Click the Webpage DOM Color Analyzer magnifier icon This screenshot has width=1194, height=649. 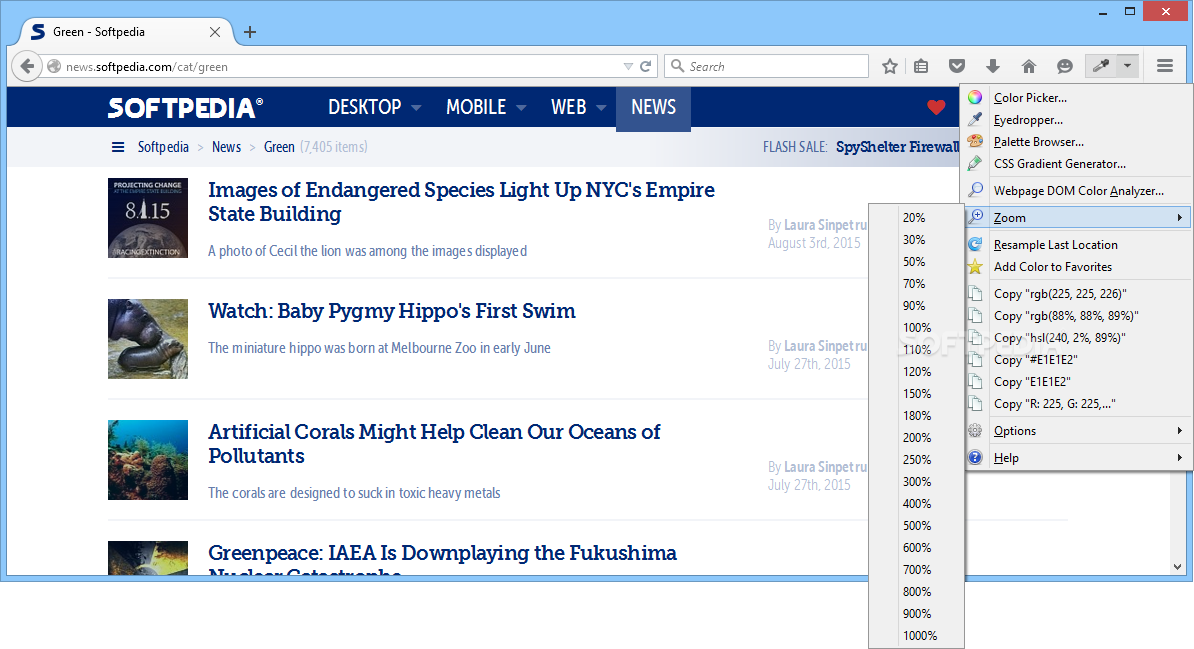pos(975,190)
